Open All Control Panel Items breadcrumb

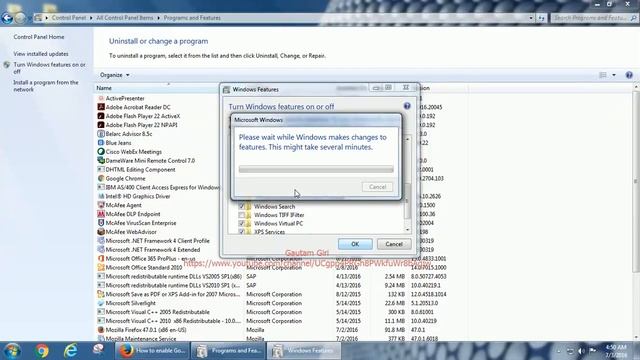124,18
